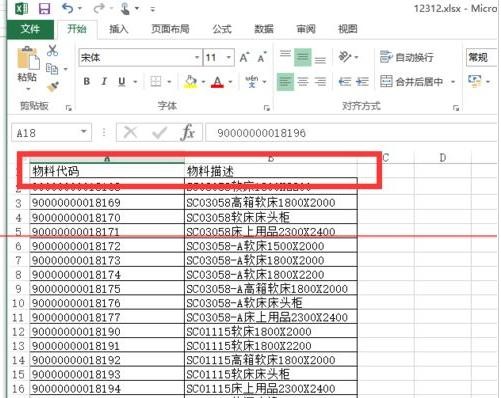Click the Save icon in quick access toolbar
The width and height of the screenshot is (501, 398).
click(44, 9)
